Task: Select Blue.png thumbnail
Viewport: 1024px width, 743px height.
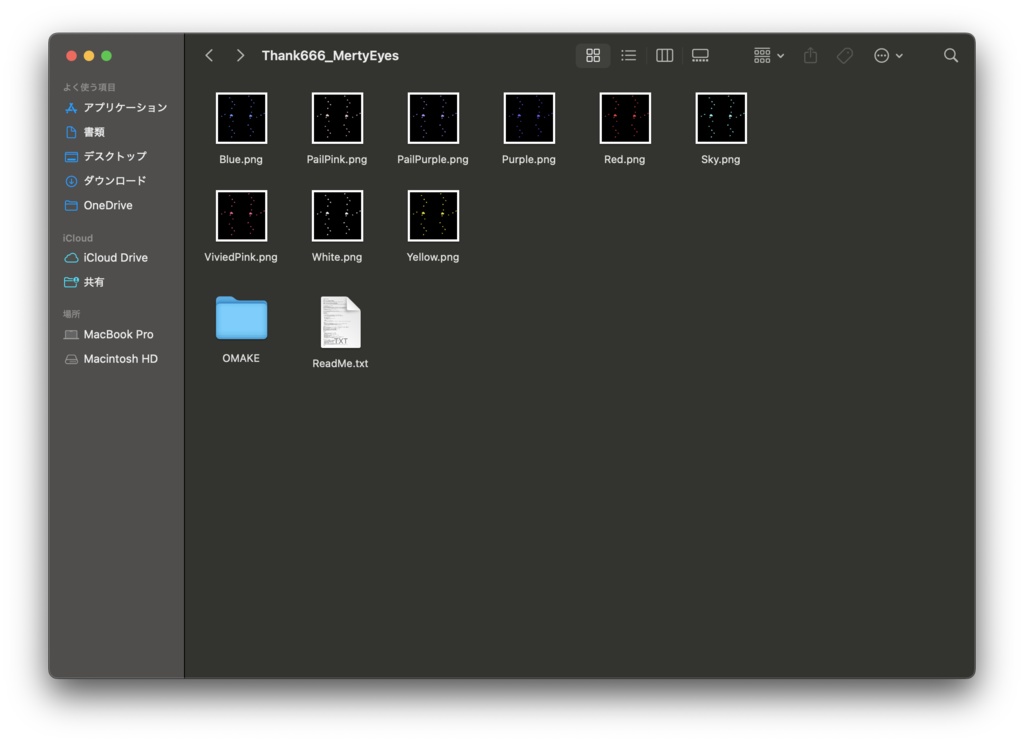Action: coord(241,118)
